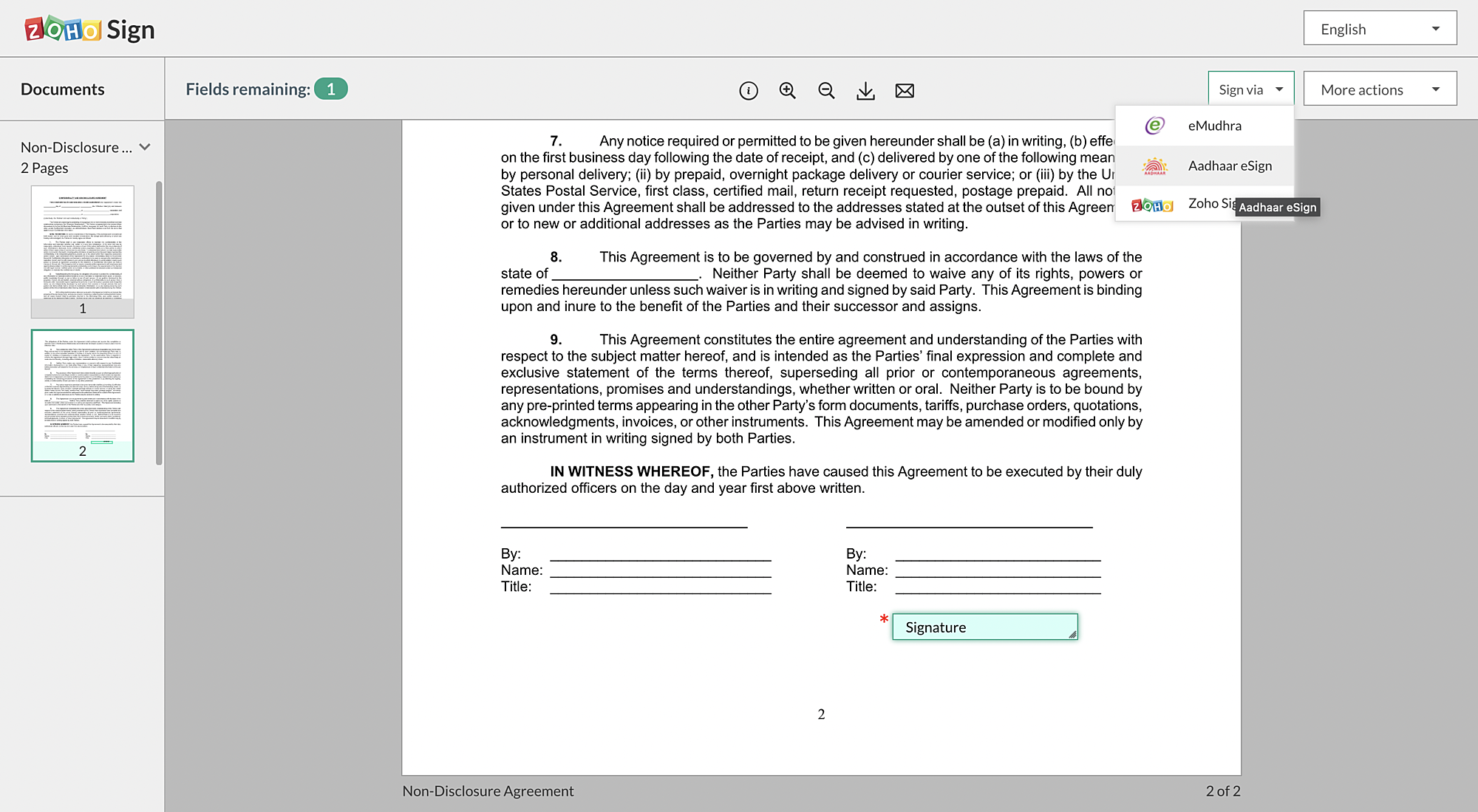Screen dimensions: 1478x812
Task: Expand the Sign via dropdown menu
Action: pos(1250,89)
